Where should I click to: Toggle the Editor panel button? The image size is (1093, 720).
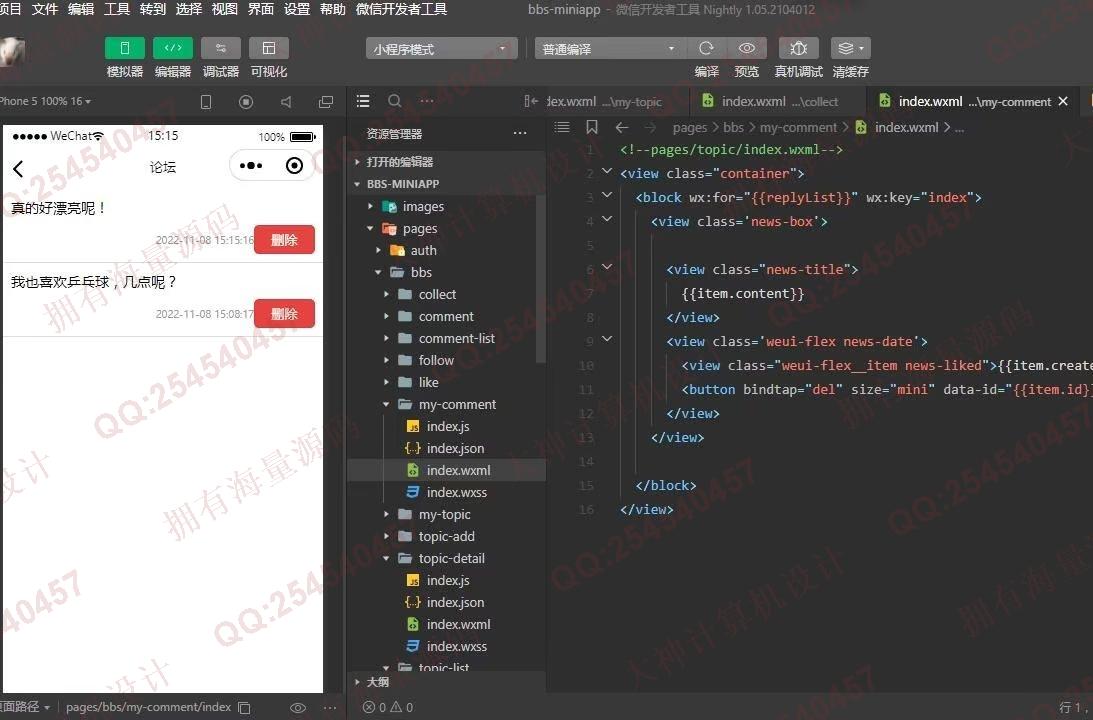pyautogui.click(x=173, y=48)
